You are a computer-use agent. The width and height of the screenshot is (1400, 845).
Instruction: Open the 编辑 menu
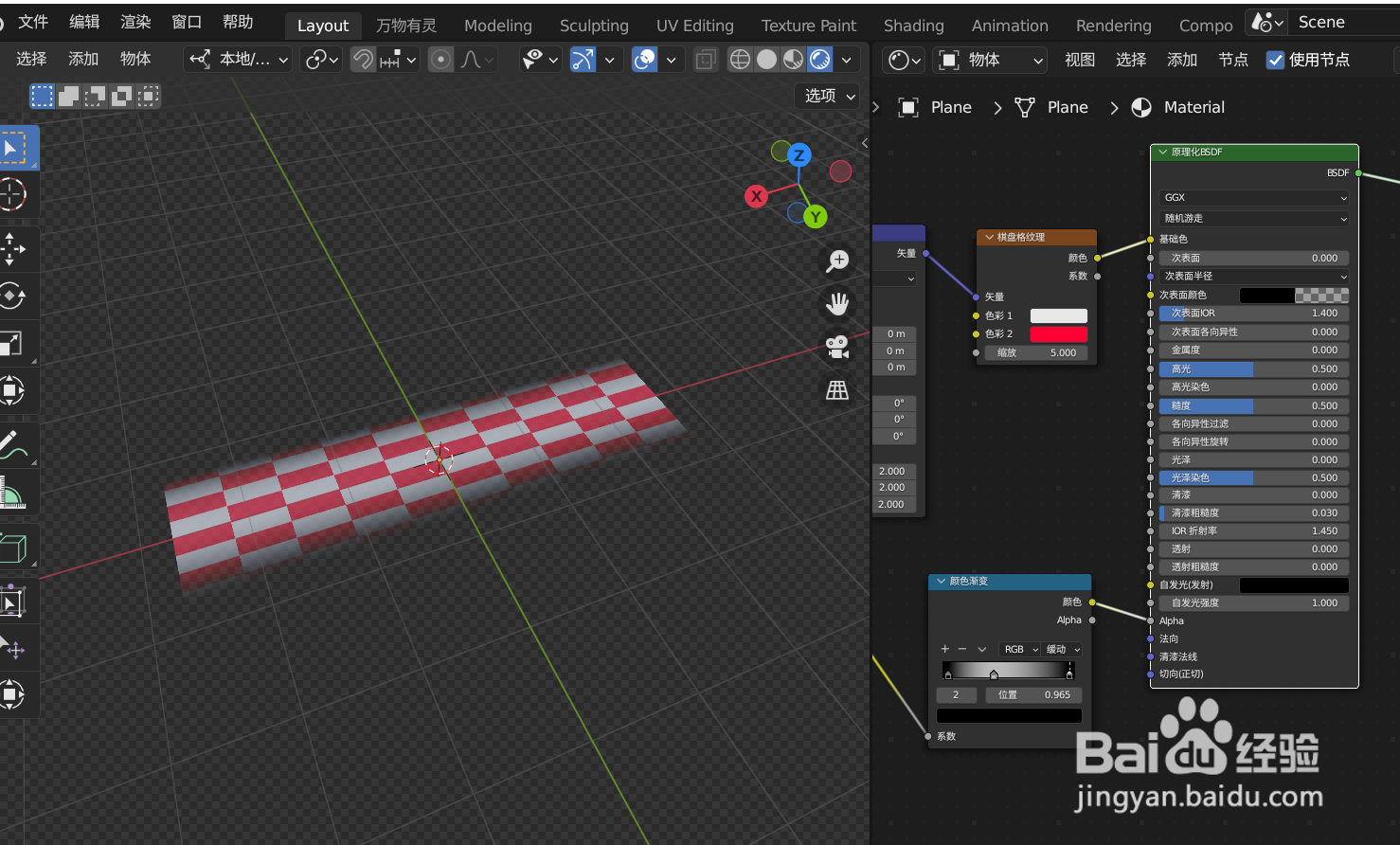click(84, 22)
